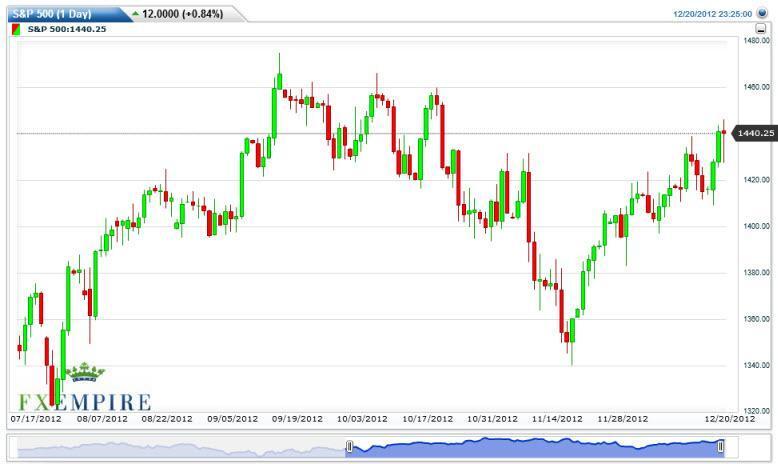Click the 1400.00 price axis label
The width and height of the screenshot is (778, 464).
pyautogui.click(x=757, y=226)
